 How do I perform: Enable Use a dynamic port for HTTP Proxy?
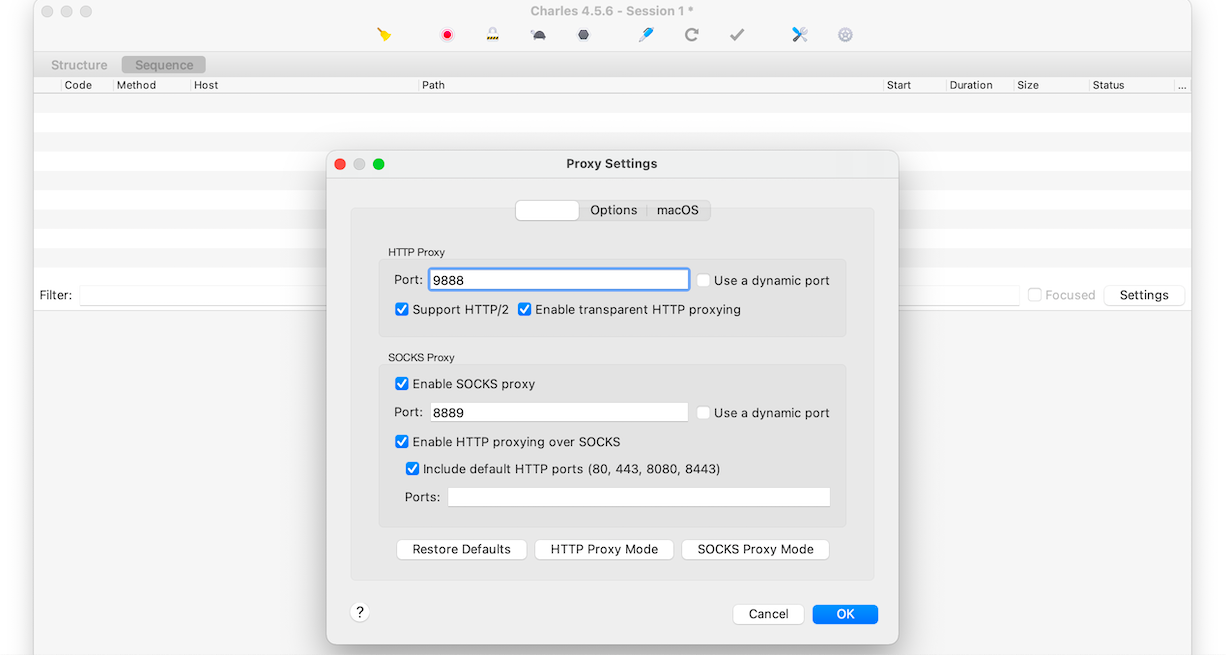pos(704,281)
